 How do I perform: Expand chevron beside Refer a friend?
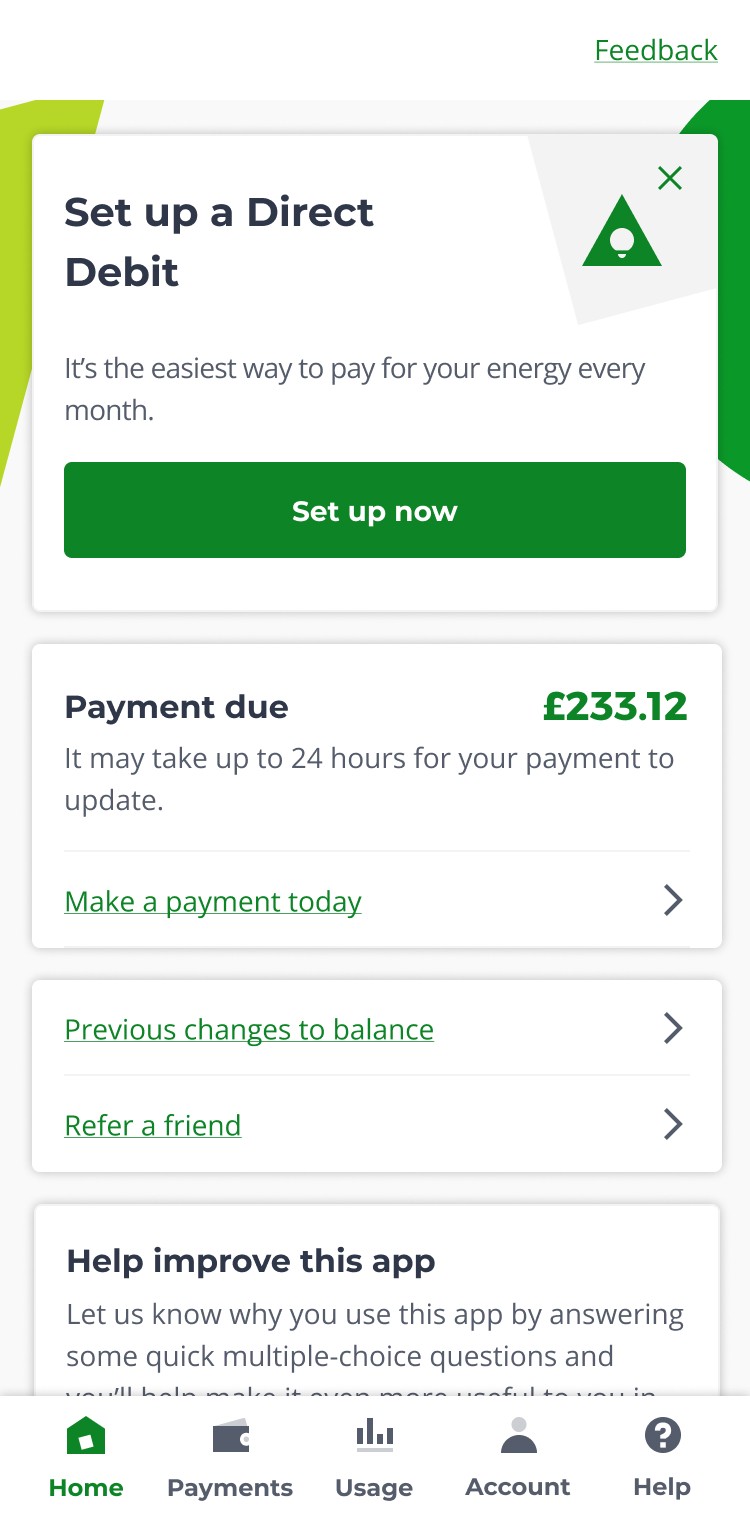tap(674, 1125)
